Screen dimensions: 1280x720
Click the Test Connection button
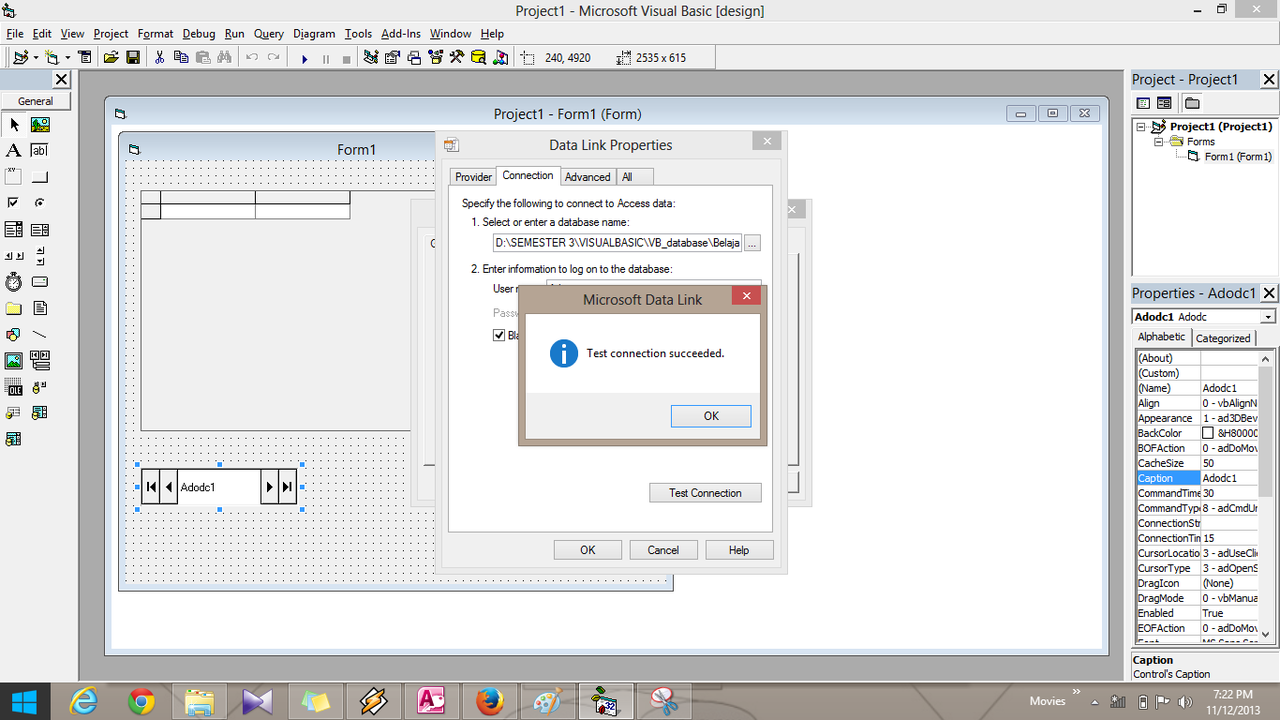coord(705,493)
